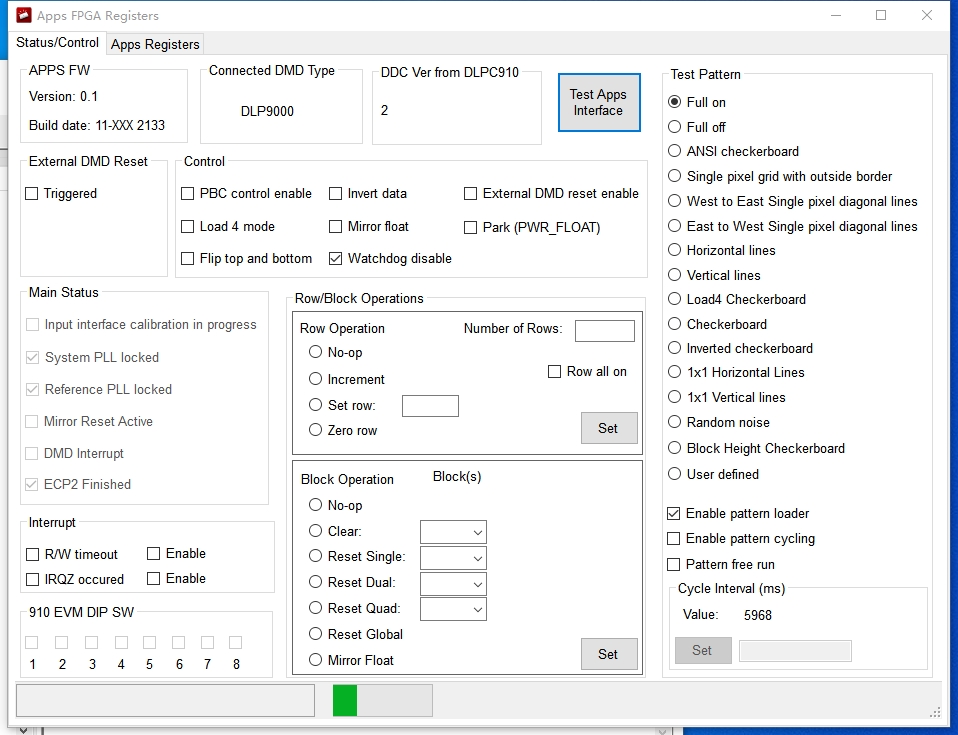Image resolution: width=958 pixels, height=735 pixels.
Task: Click the Apps FPGA Registers title icon
Action: coord(23,15)
